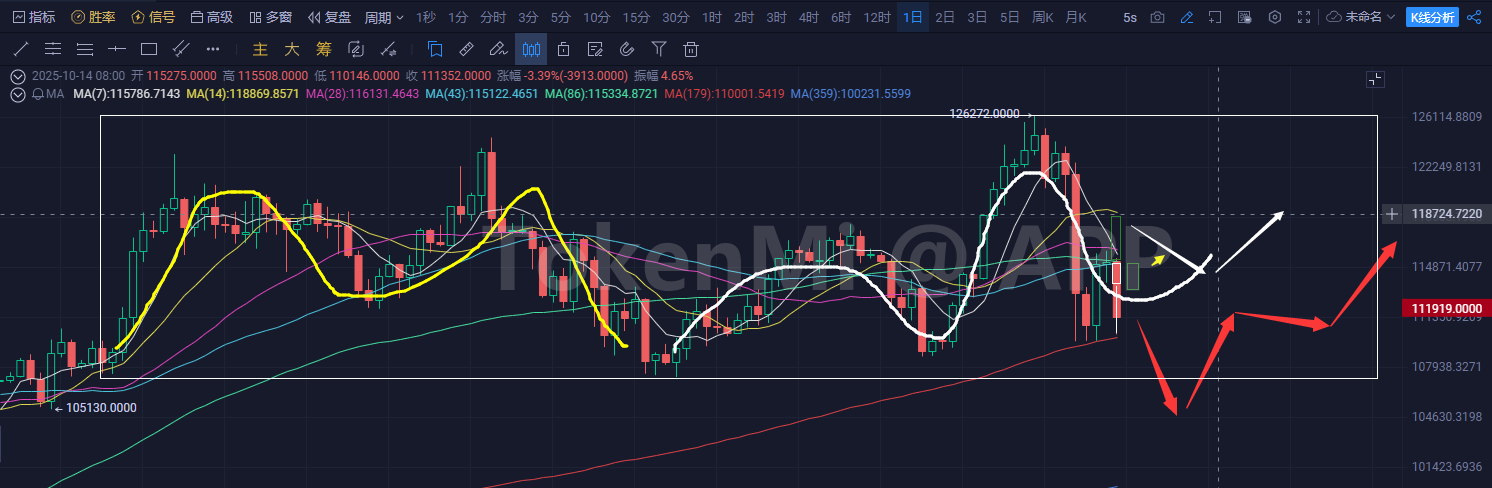Viewport: 1492px width, 488px height.
Task: Click the trash can delete drawings icon
Action: pos(690,48)
